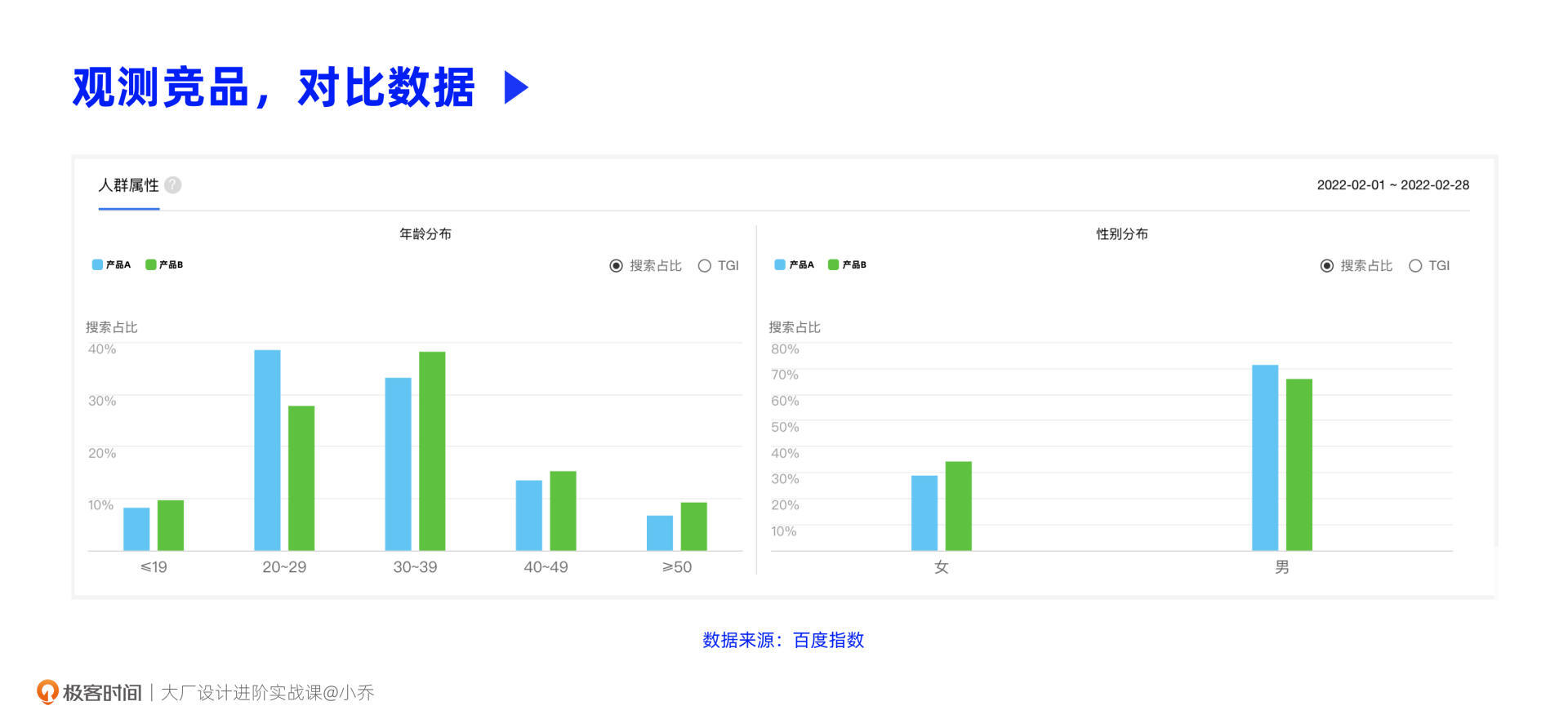This screenshot has width=1568, height=728.
Task: Hide 产品A series in the 性别分布 chart legend
Action: 794,264
